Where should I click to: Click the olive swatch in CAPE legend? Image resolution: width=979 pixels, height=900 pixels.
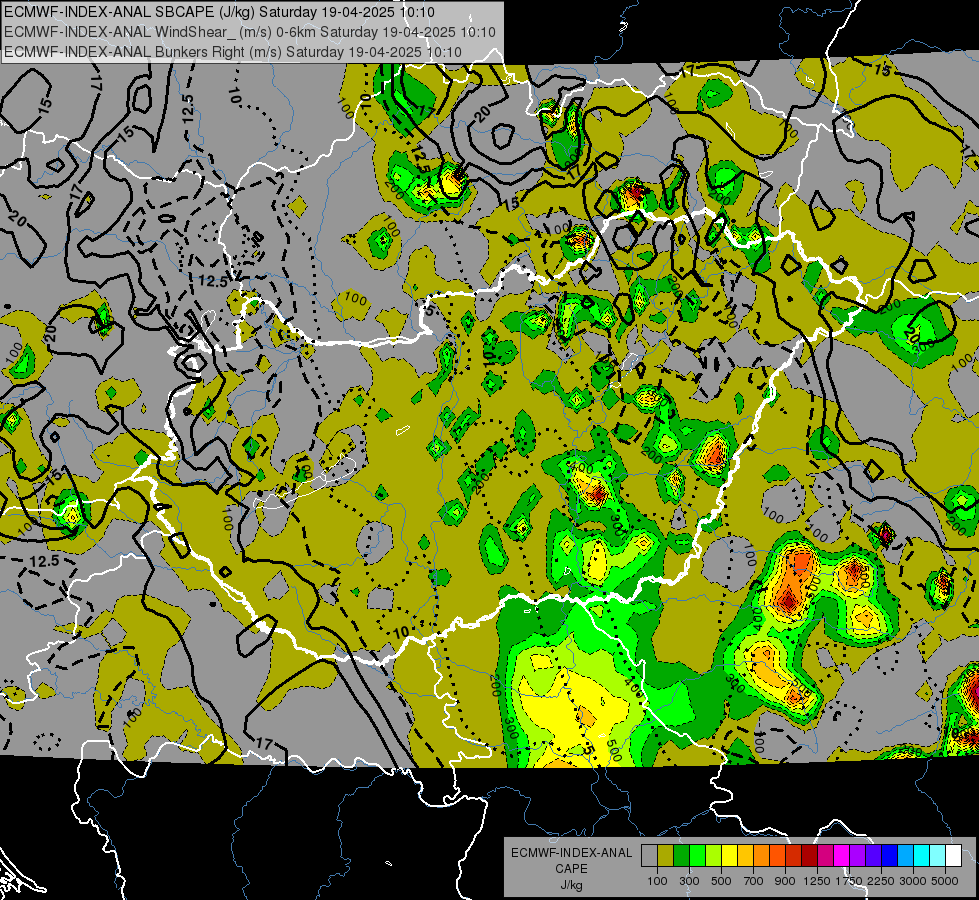point(666,855)
